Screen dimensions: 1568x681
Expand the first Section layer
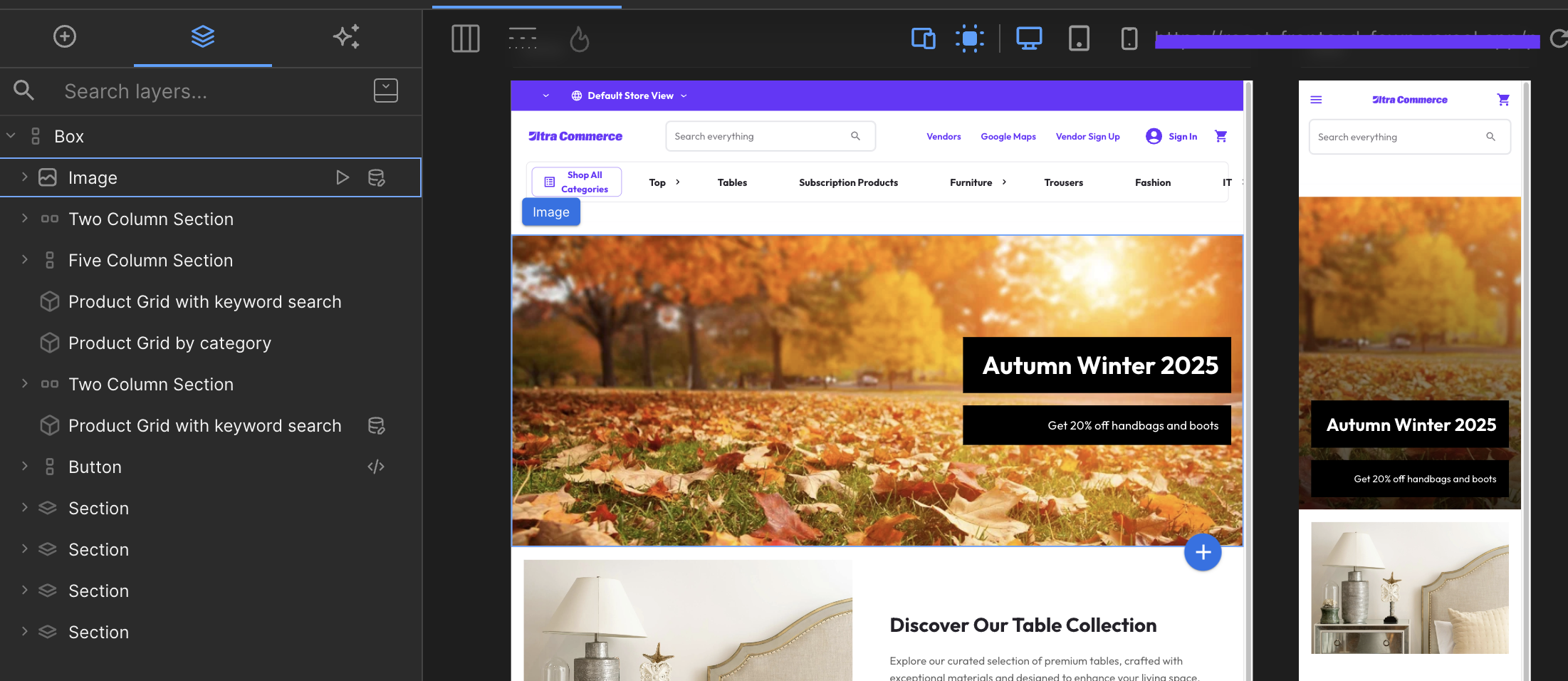[25, 507]
